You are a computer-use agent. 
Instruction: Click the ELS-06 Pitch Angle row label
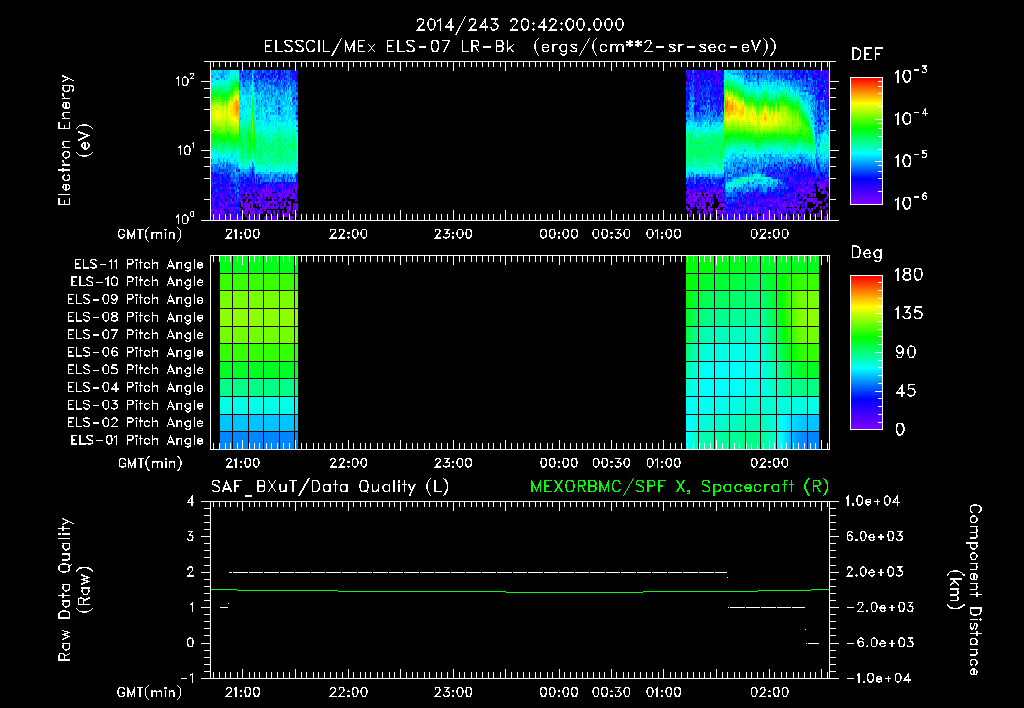(136, 353)
